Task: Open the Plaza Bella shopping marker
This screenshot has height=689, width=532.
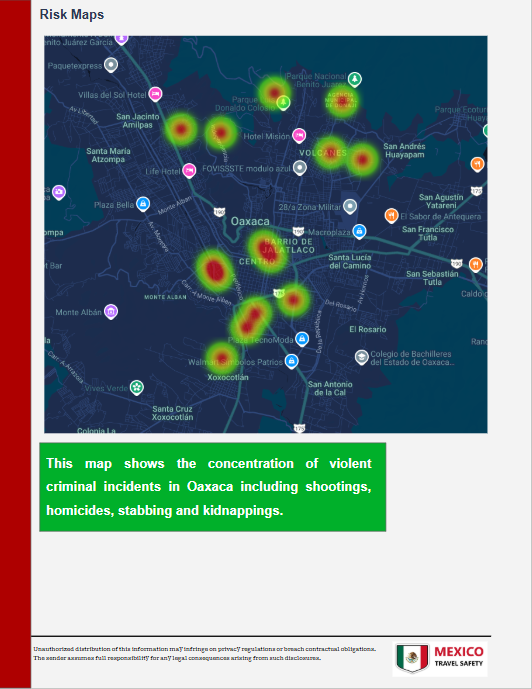Action: [143, 204]
